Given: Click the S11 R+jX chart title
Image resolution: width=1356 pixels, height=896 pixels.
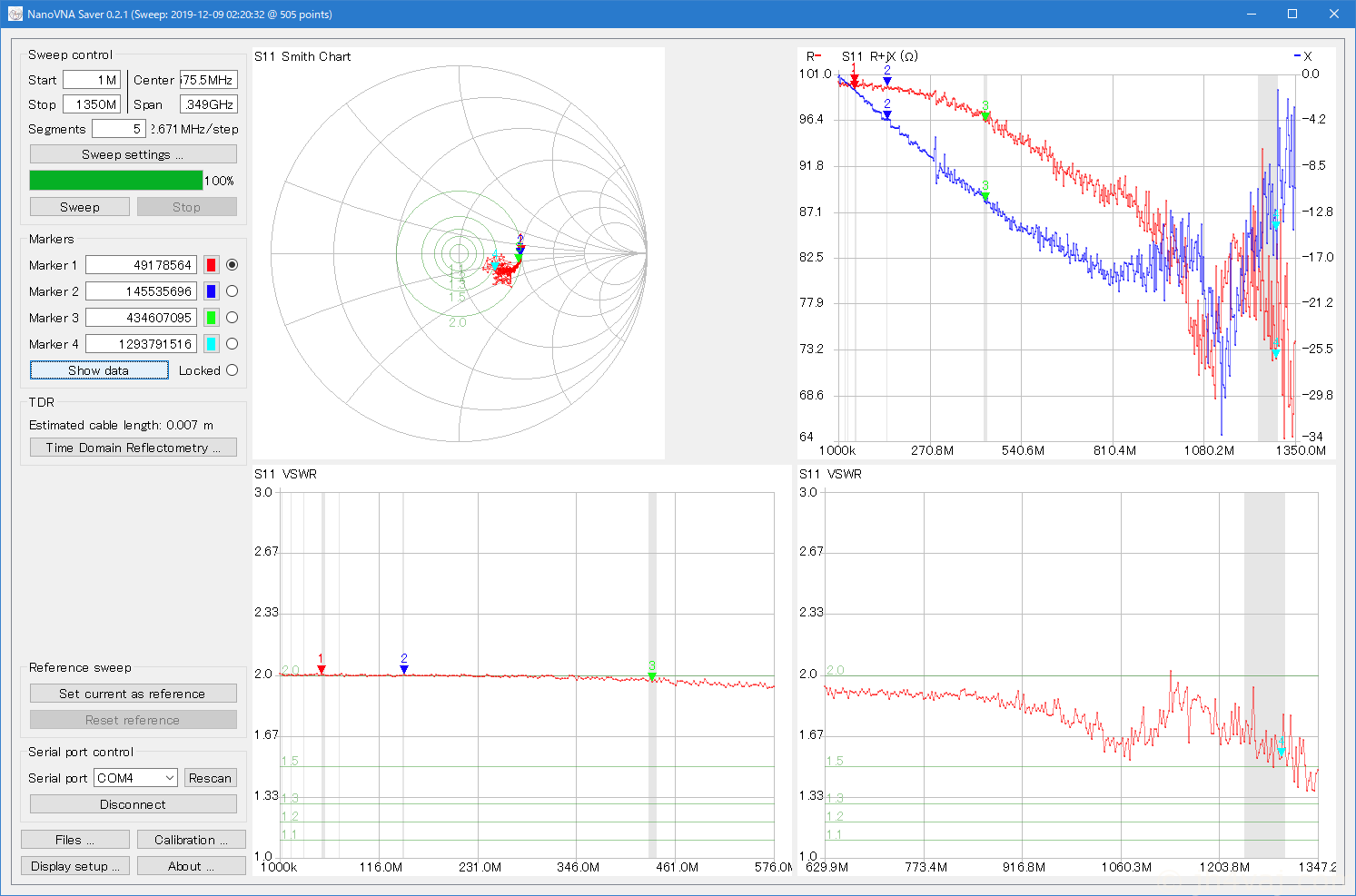Looking at the screenshot, I should pos(879,56).
